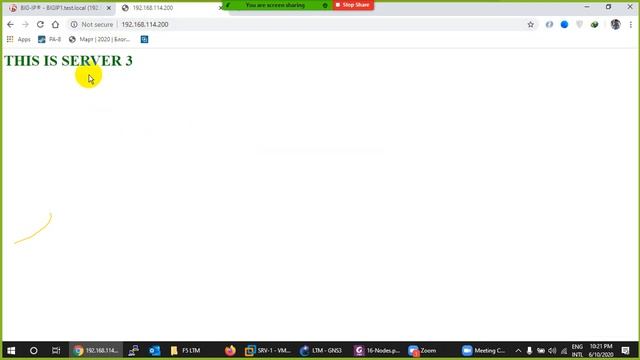The image size is (640, 360).
Task: Switch to the Zoom taskbar window
Action: tap(422, 350)
